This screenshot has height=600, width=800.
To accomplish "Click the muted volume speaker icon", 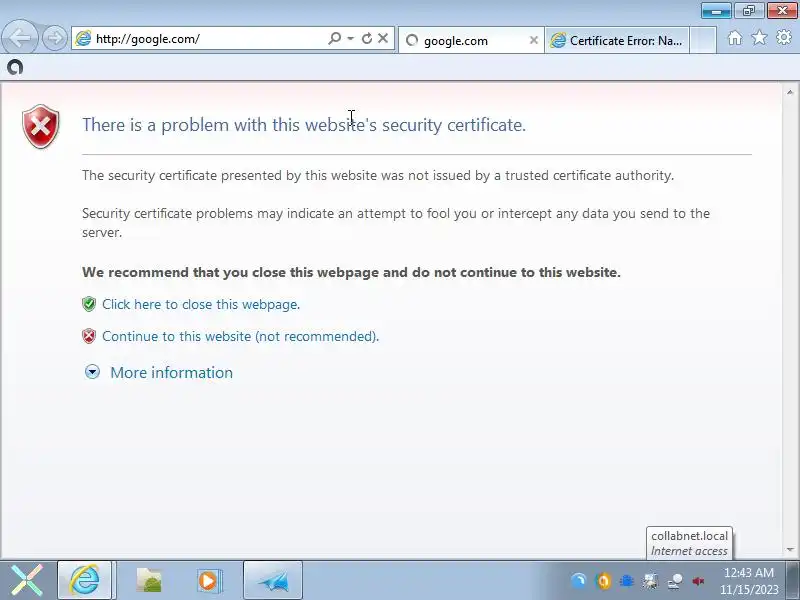I will click(698, 581).
